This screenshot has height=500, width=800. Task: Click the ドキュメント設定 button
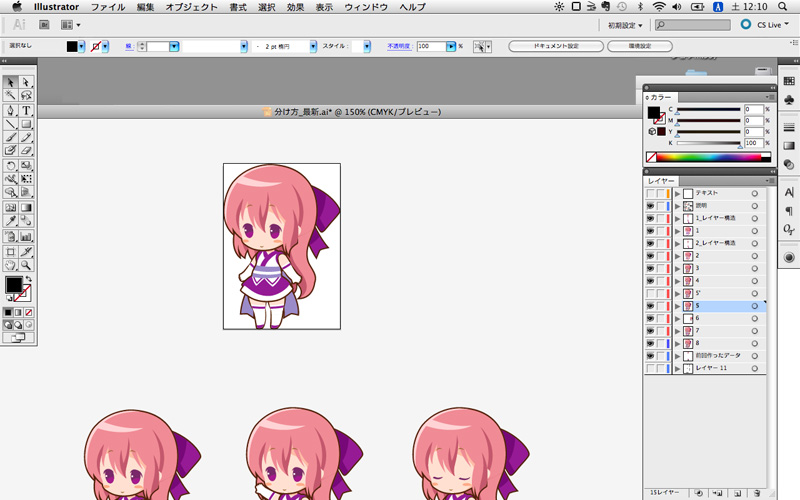click(x=556, y=46)
